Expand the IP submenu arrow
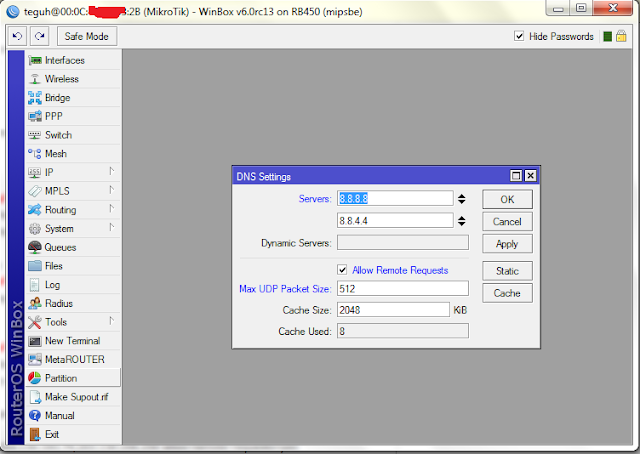This screenshot has height=454, width=640. pyautogui.click(x=112, y=171)
